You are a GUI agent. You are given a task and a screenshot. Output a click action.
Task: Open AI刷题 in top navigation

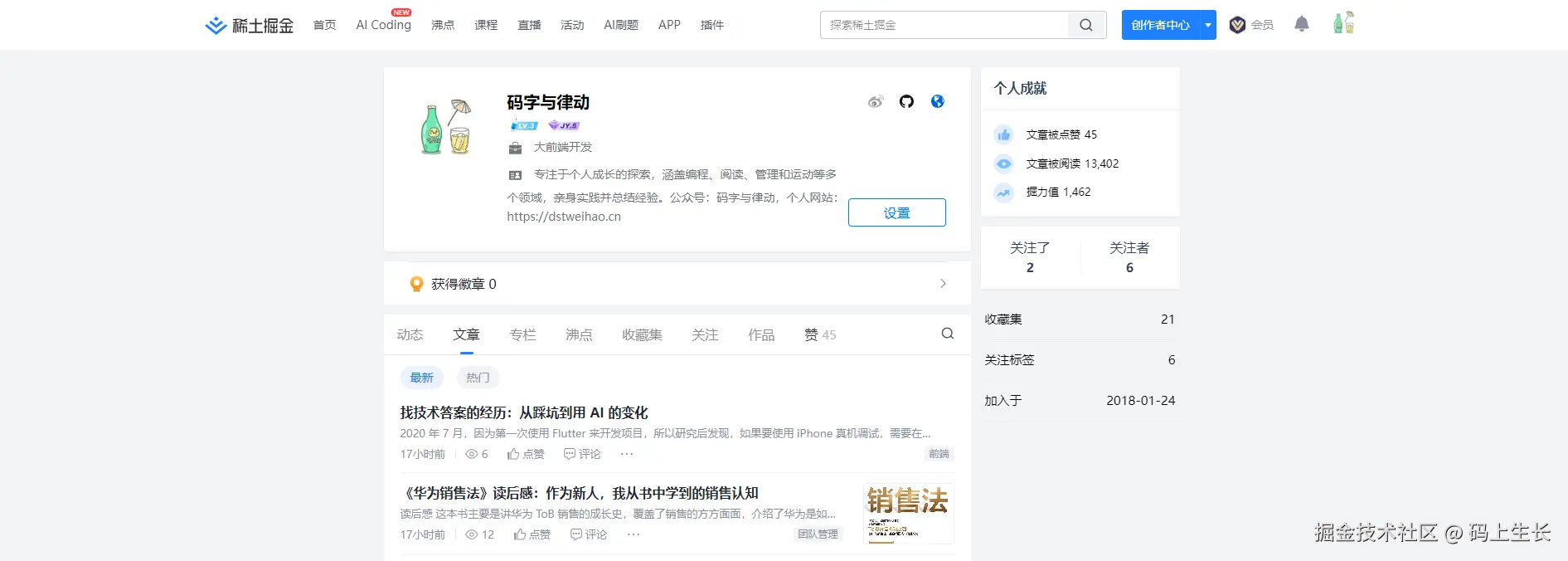pyautogui.click(x=621, y=25)
